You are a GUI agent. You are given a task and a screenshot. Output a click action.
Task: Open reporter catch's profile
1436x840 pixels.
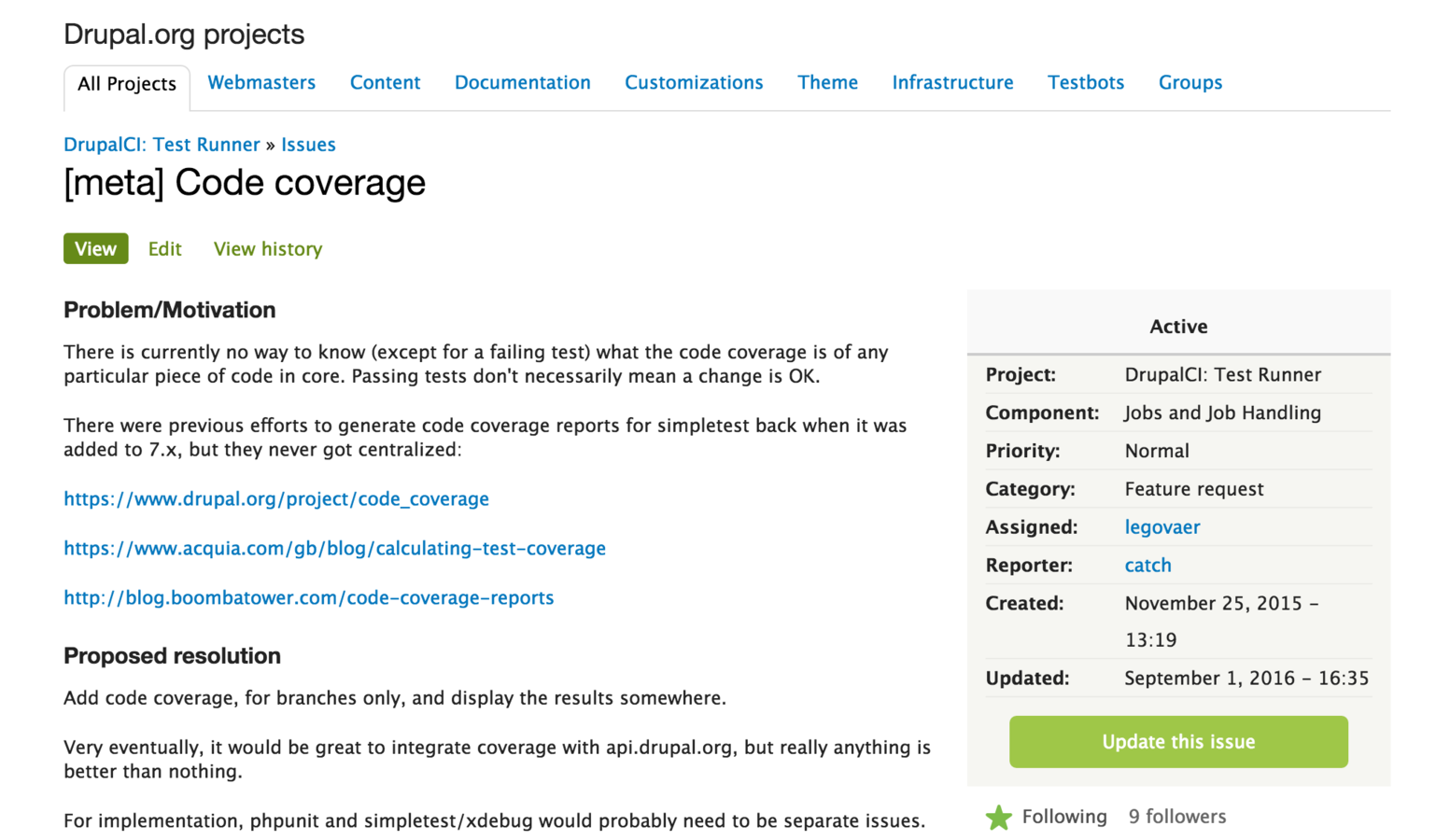tap(1147, 565)
